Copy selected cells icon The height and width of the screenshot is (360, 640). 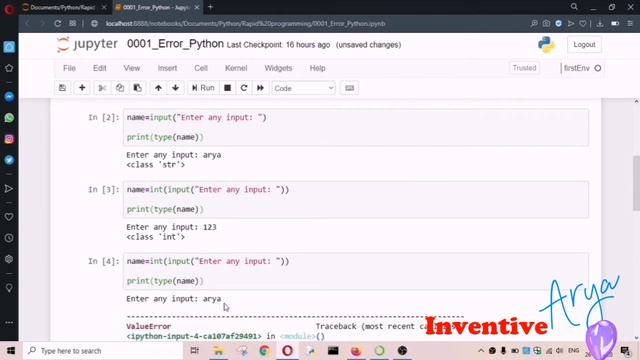(120, 88)
